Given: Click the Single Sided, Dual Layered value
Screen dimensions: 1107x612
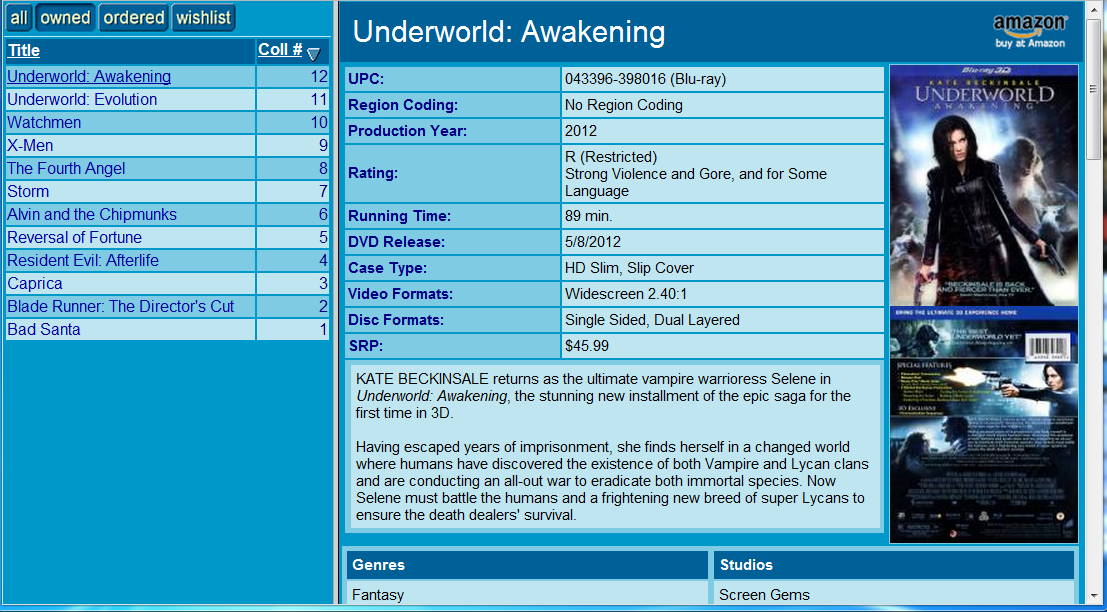Looking at the screenshot, I should [652, 320].
